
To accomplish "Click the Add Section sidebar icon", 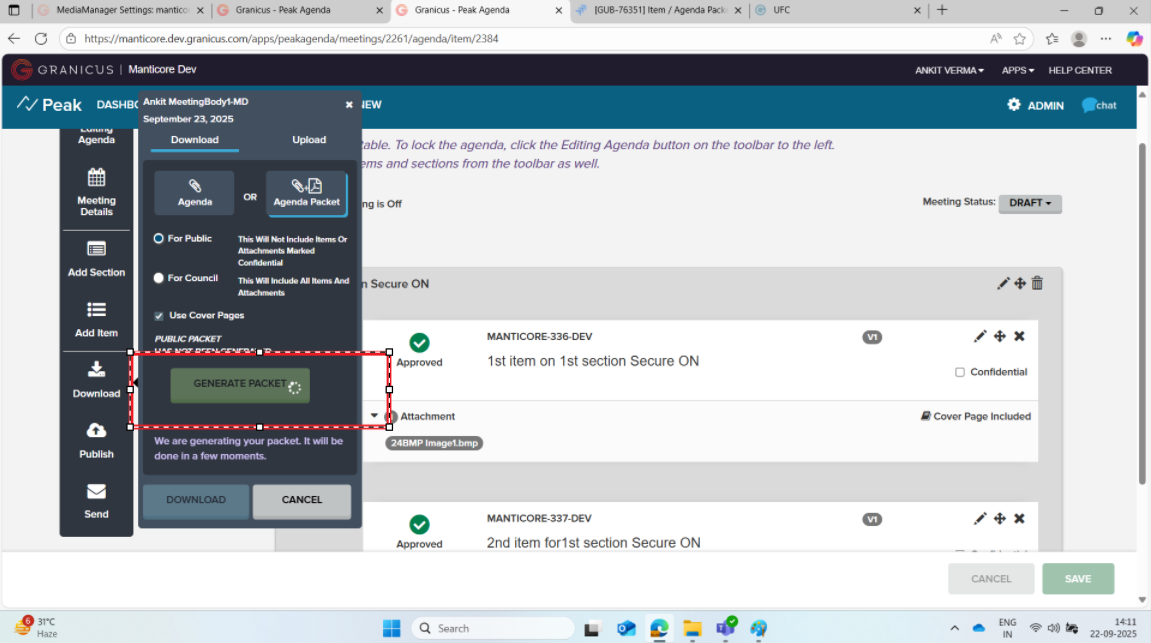I will click(96, 249).
